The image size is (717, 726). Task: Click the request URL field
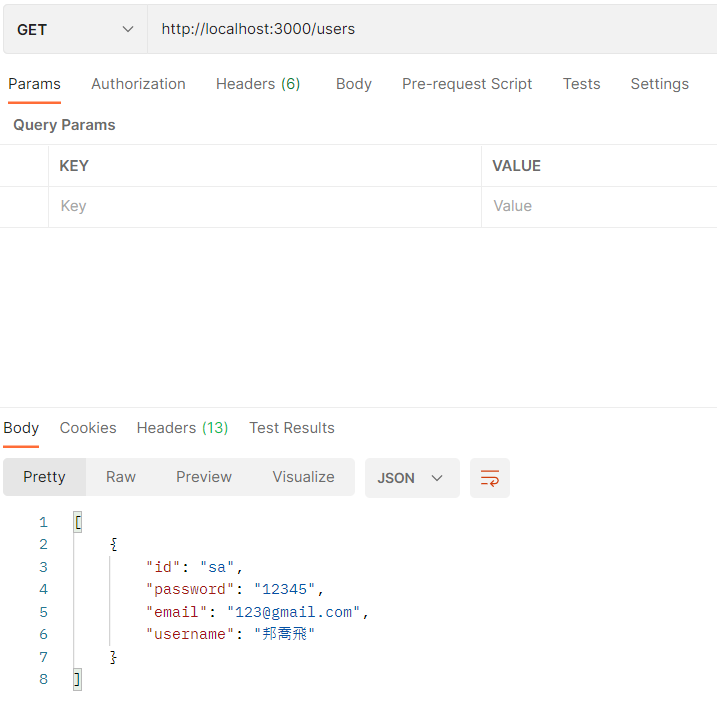coord(430,30)
